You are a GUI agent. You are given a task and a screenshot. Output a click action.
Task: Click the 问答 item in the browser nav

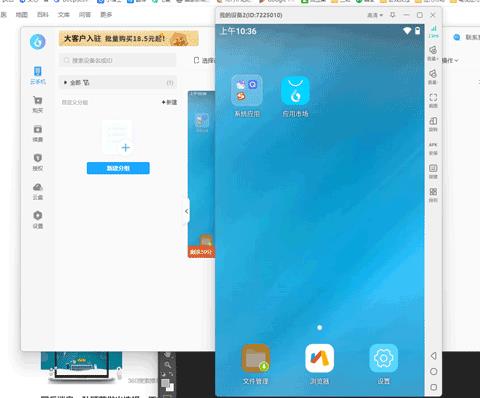point(85,15)
